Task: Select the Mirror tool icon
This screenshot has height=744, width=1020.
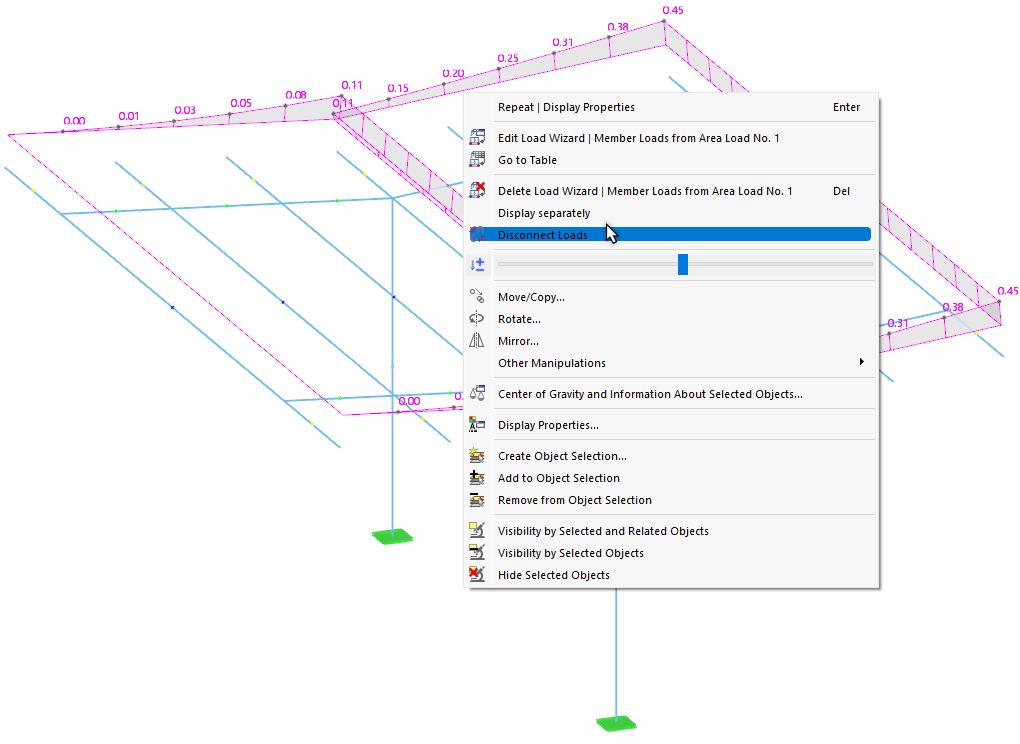Action: coord(478,340)
